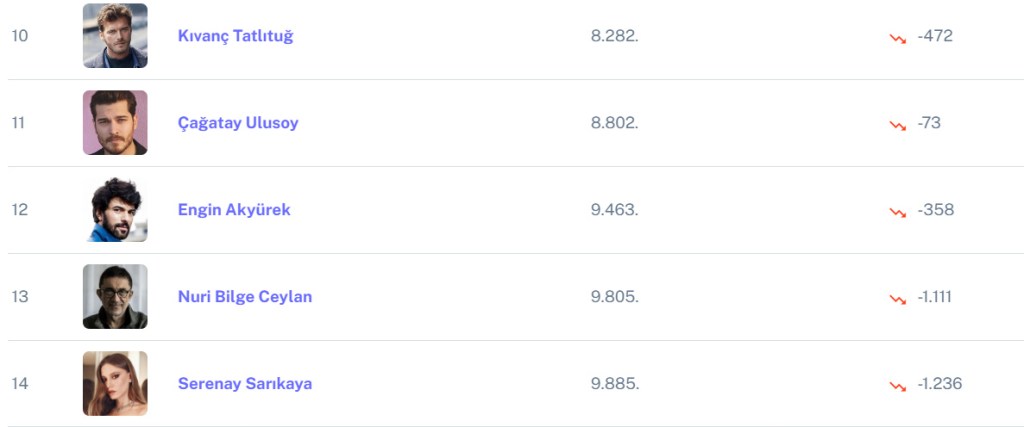Open the Engin Akyürek name link
This screenshot has height=427, width=1024.
coord(234,210)
